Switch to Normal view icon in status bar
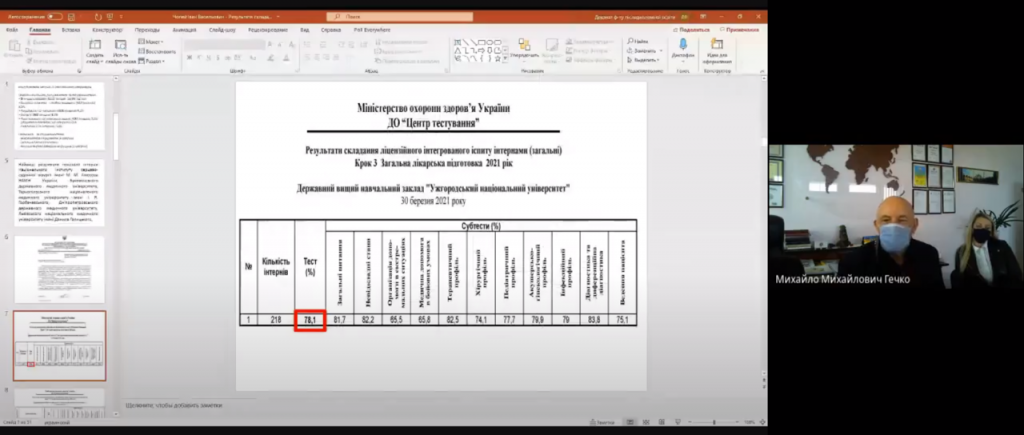The width and height of the screenshot is (1024, 435). (x=630, y=423)
